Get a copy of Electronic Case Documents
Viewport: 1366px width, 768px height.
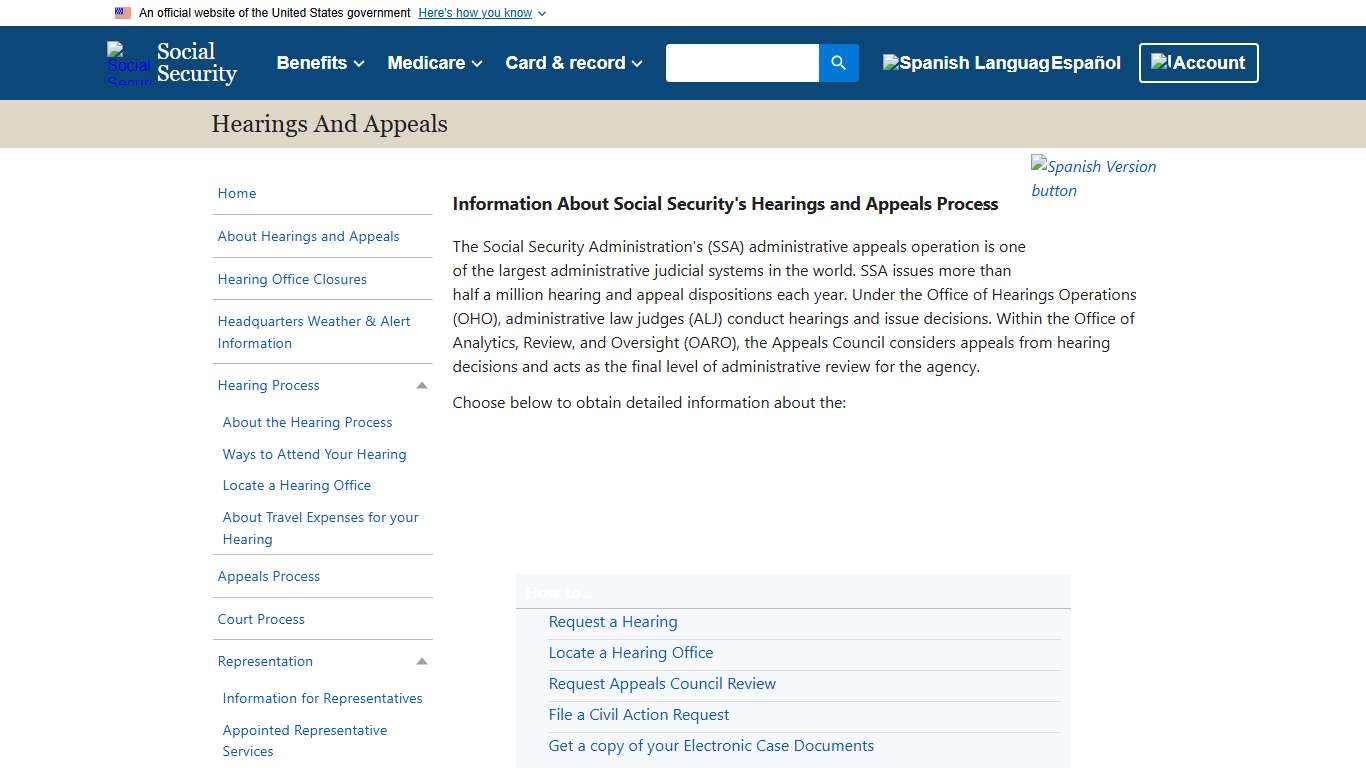pyautogui.click(x=710, y=745)
